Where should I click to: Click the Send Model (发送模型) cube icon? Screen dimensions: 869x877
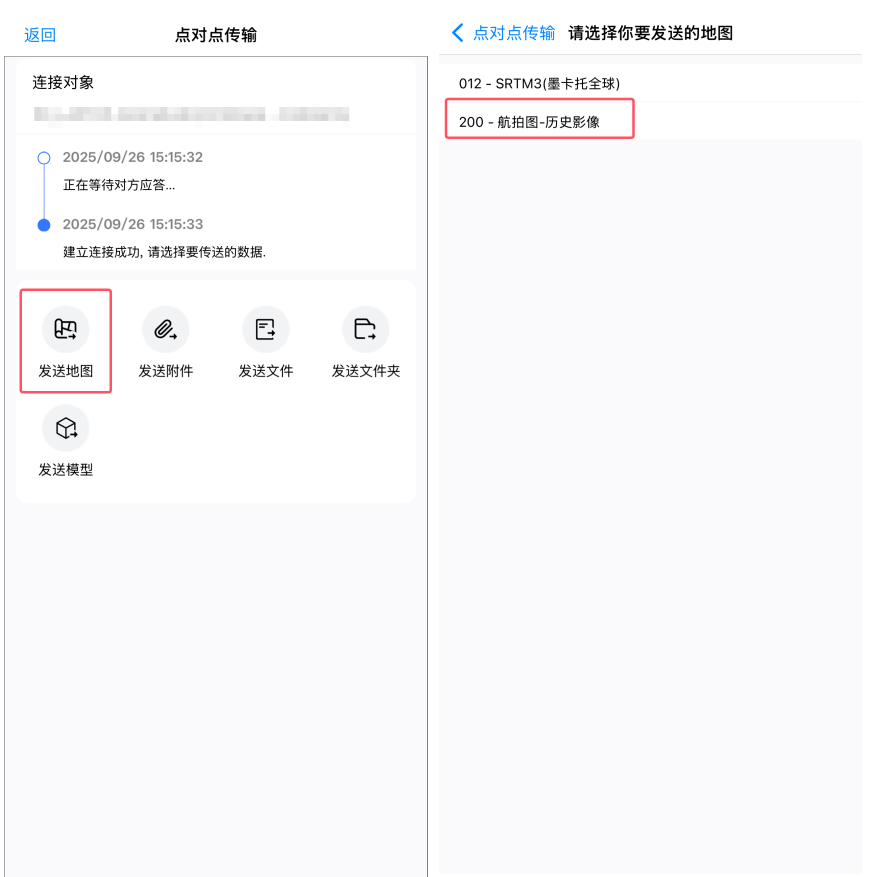tap(65, 428)
